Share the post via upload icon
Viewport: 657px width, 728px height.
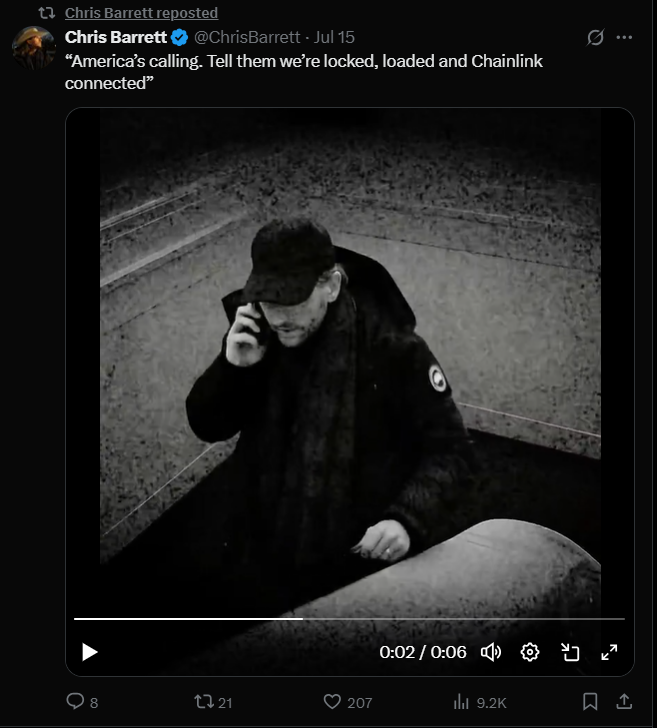[624, 702]
